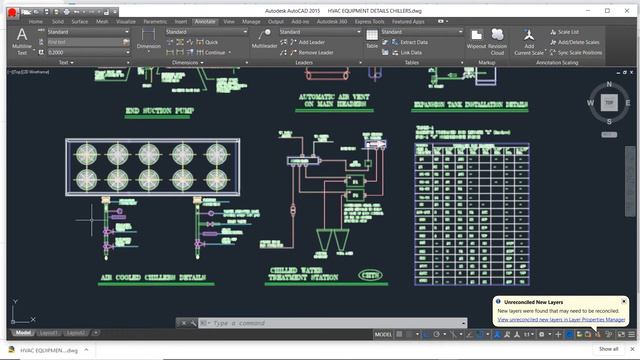This screenshot has height=360, width=640.
Task: Open the status bar Customization menu icon
Action: point(631,335)
